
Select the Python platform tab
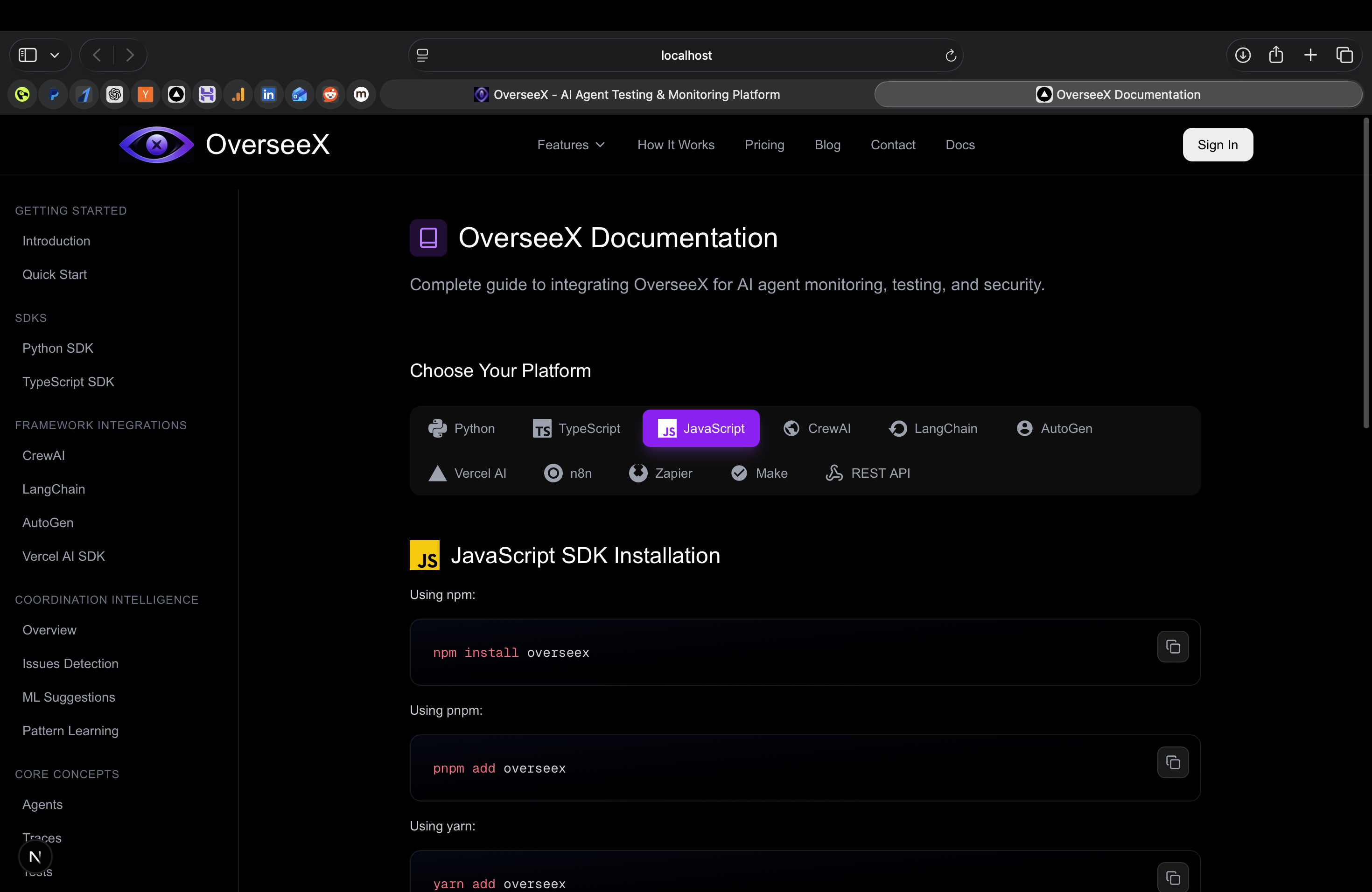(462, 428)
